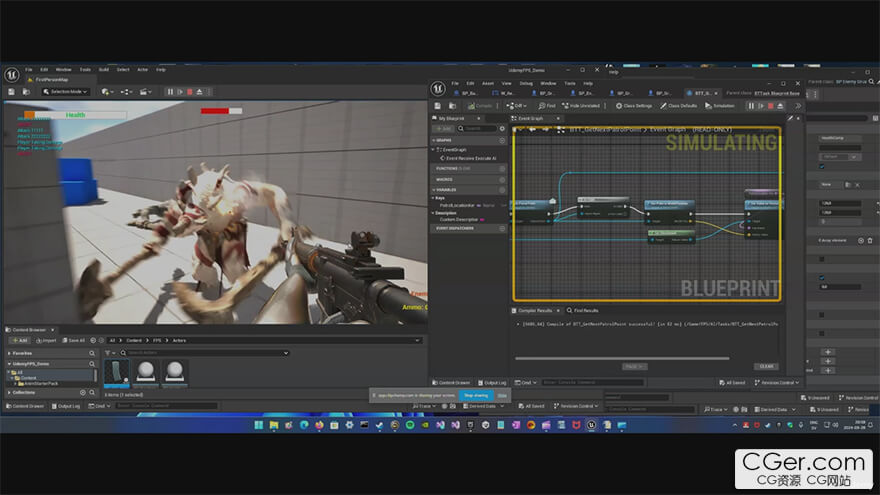880x495 pixels.
Task: Open Tools menu in main editor window
Action: click(85, 70)
